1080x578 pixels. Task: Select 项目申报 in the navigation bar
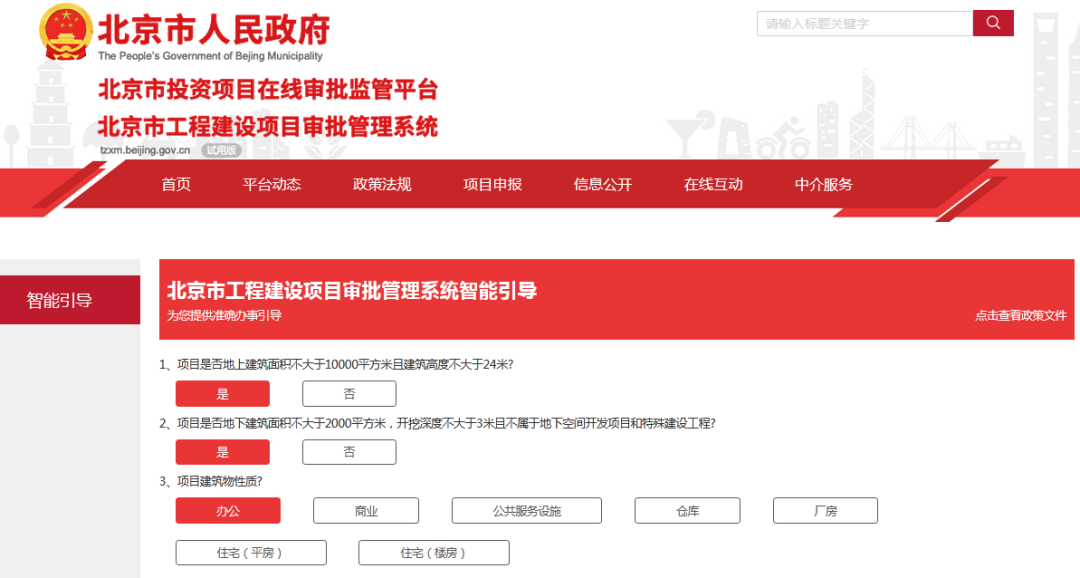point(492,184)
